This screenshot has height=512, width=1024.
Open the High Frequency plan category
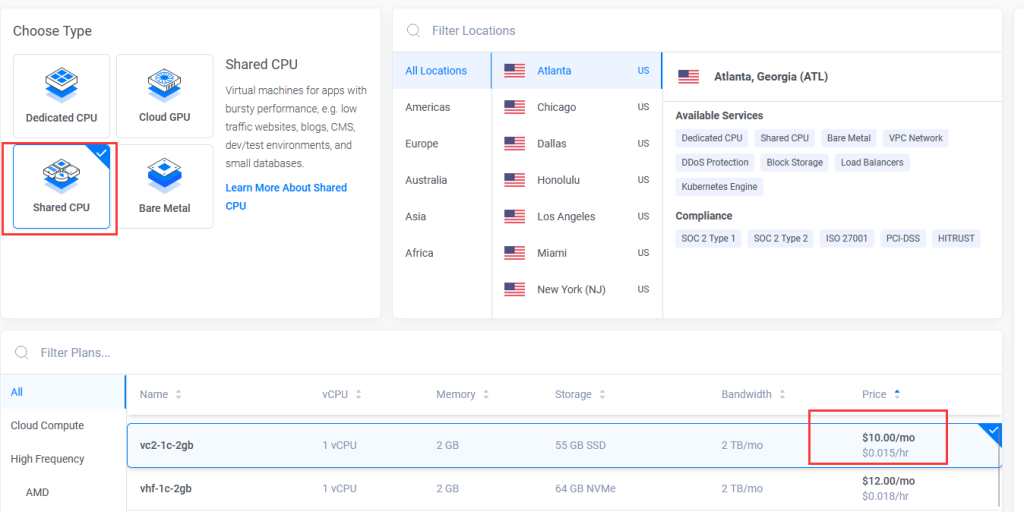(x=47, y=459)
